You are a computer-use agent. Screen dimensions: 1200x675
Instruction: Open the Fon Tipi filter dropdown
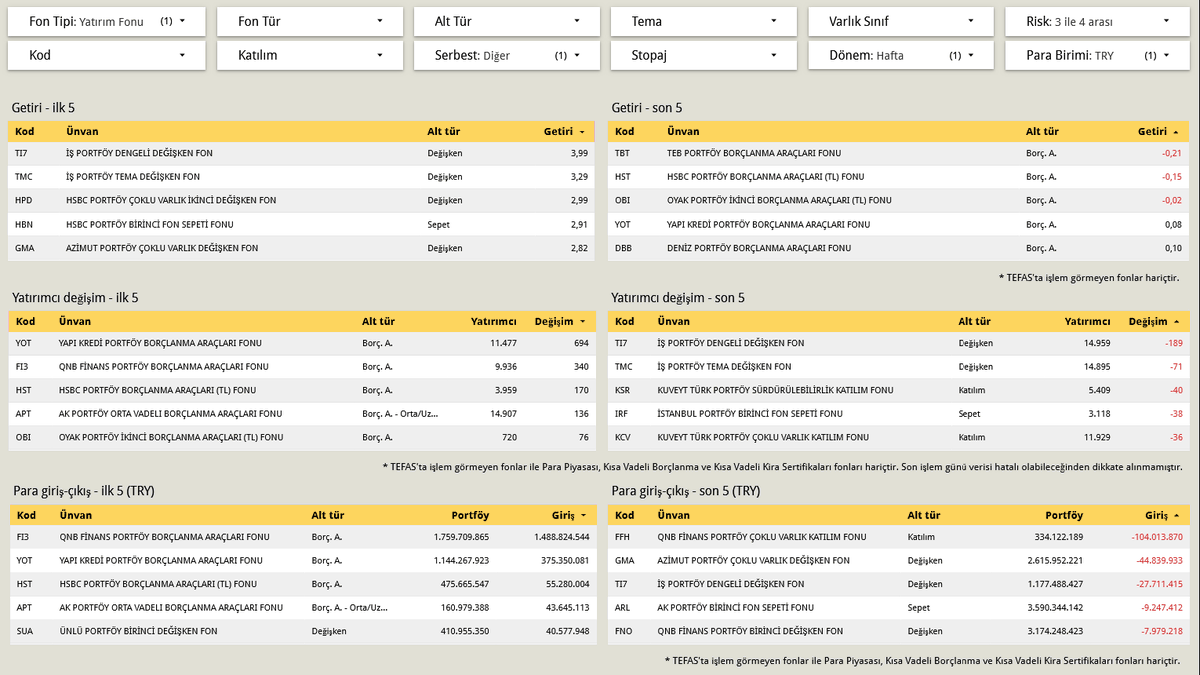coord(106,21)
